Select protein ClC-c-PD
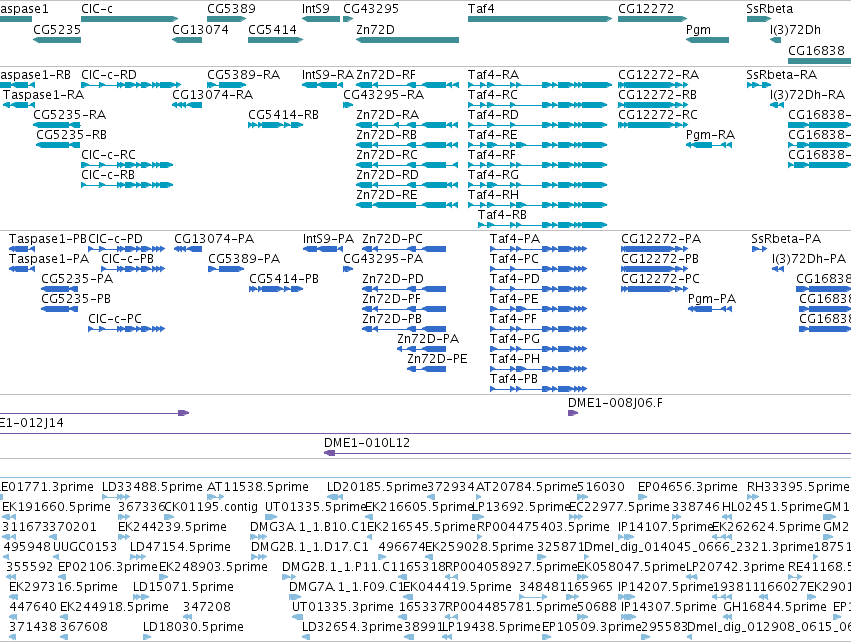The width and height of the screenshot is (851, 642). pyautogui.click(x=126, y=249)
